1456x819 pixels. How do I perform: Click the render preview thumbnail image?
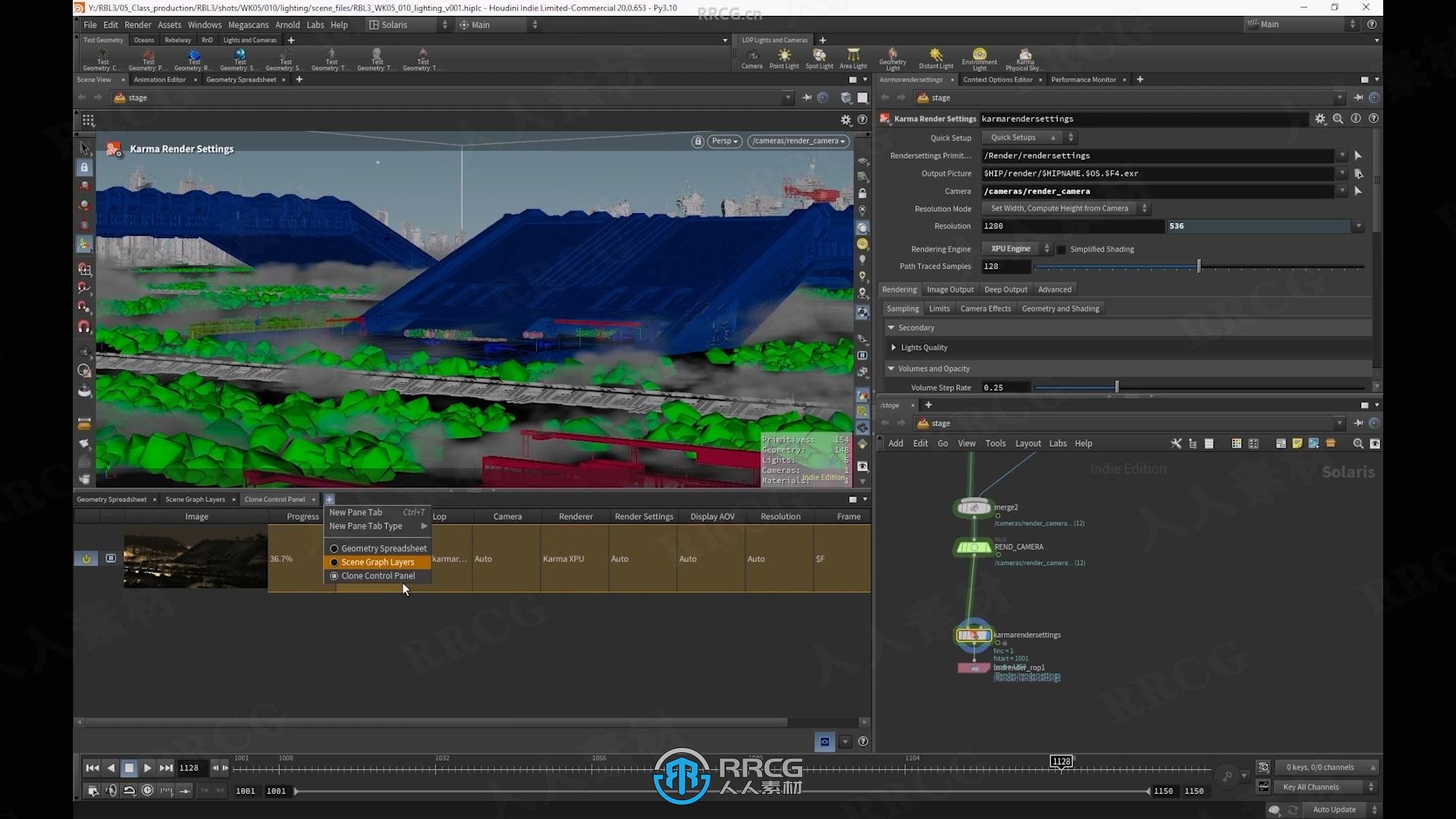(x=196, y=559)
